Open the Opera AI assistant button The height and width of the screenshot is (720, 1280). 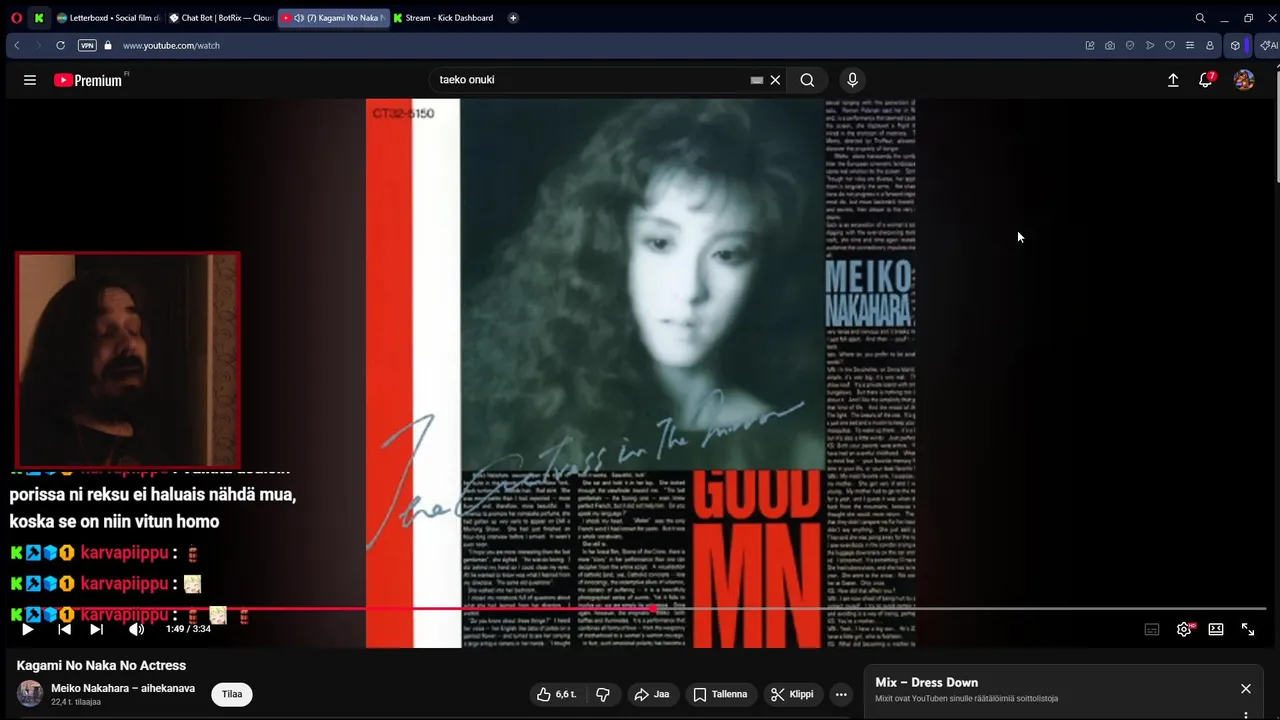pyautogui.click(x=1268, y=45)
